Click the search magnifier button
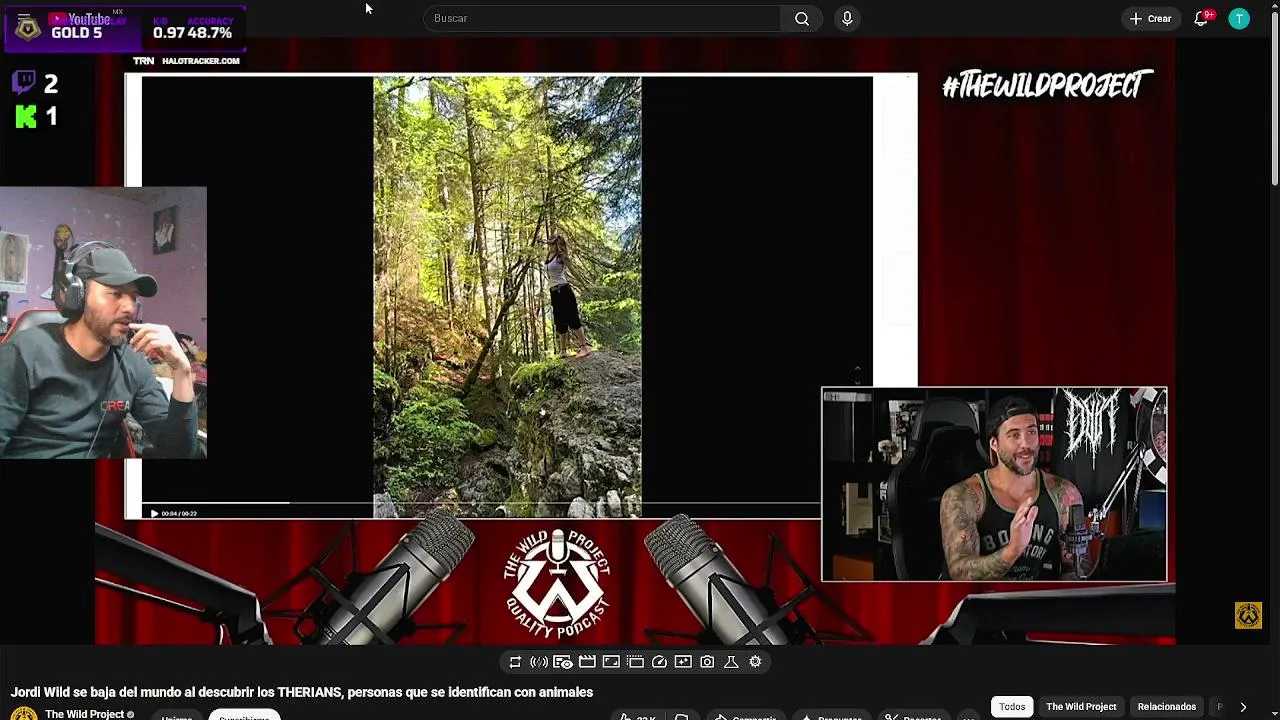1280x720 pixels. tap(802, 18)
